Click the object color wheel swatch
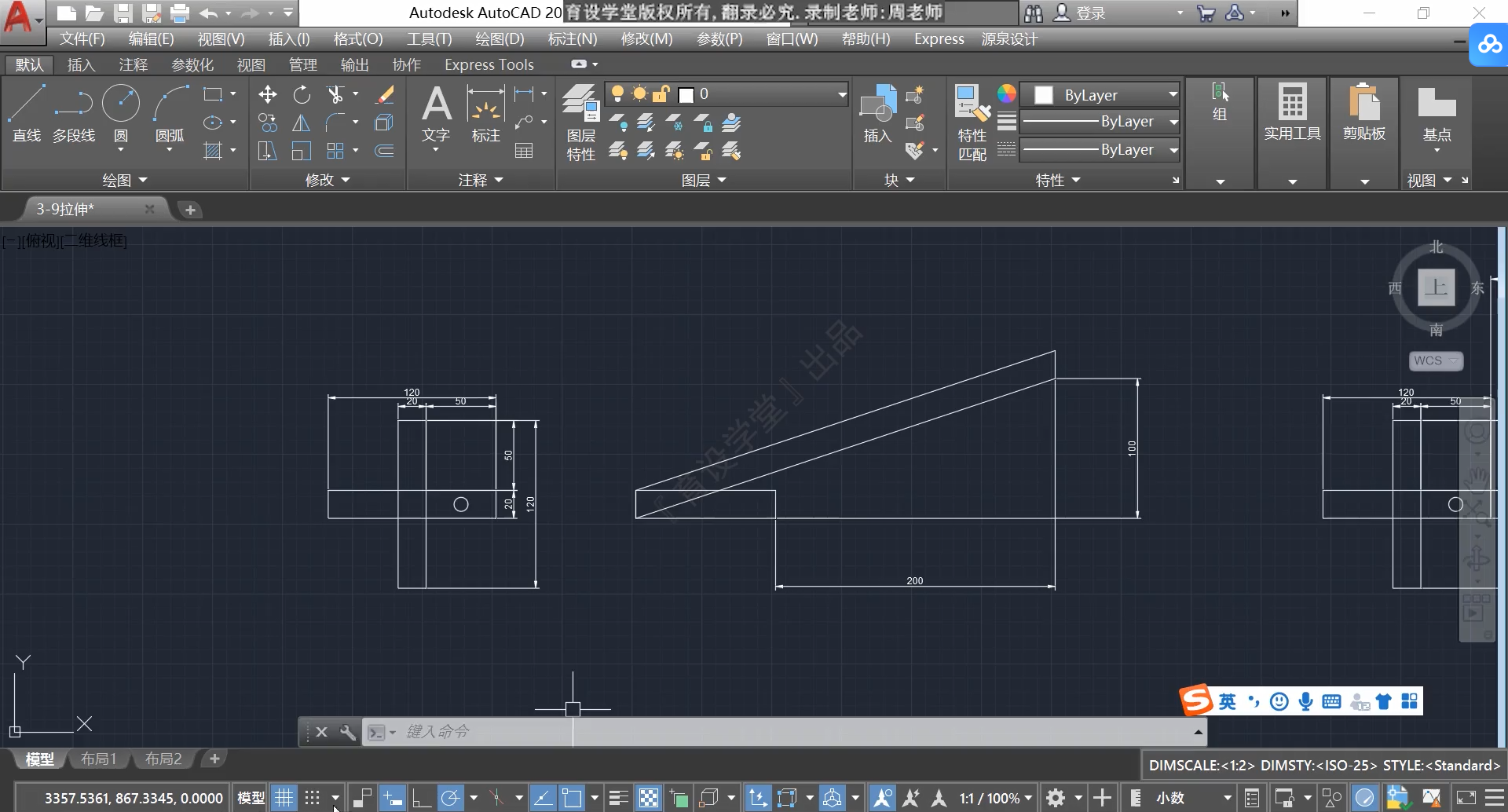The height and width of the screenshot is (812, 1508). [1007, 94]
